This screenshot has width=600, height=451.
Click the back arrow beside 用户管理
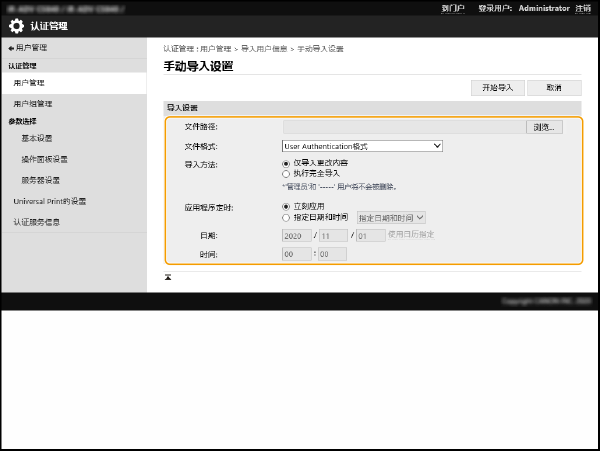tap(11, 48)
